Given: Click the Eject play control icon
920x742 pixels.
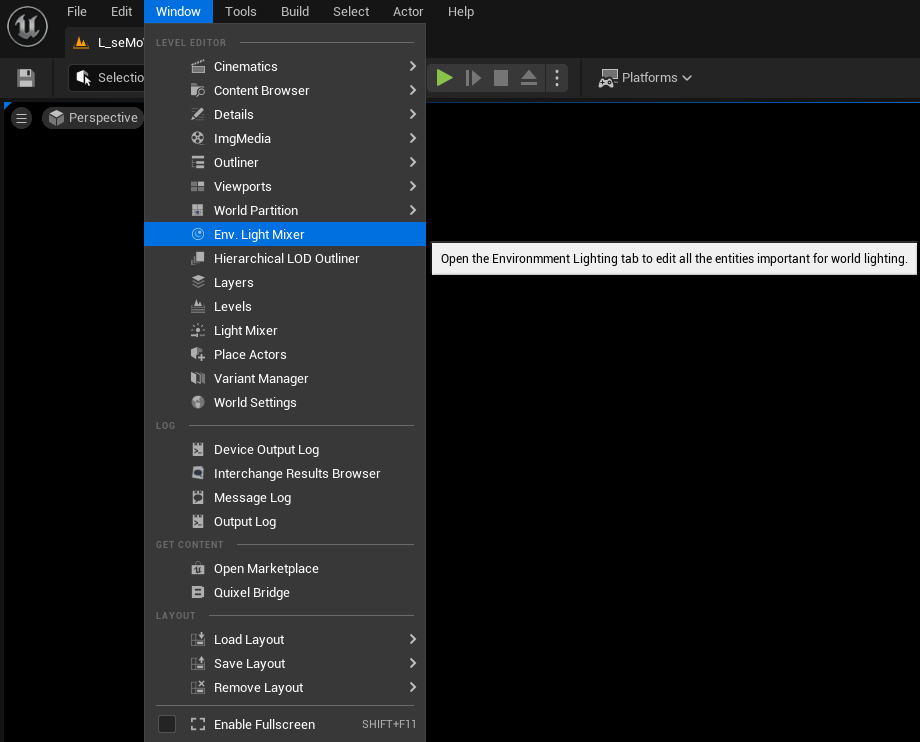Looking at the screenshot, I should coord(529,77).
